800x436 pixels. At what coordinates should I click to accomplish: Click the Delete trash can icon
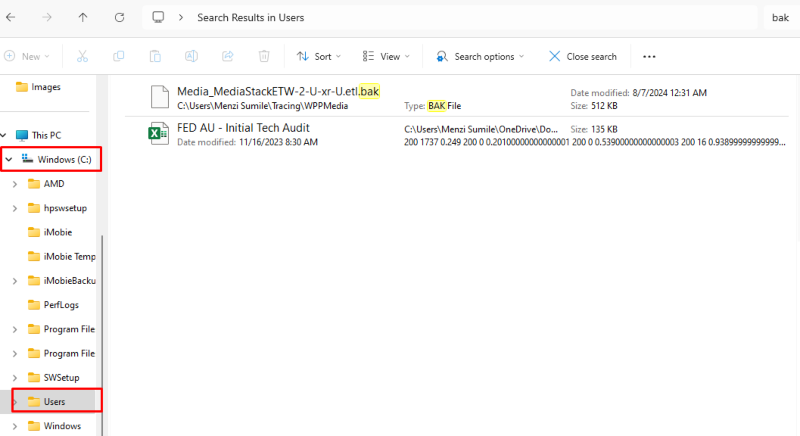pyautogui.click(x=264, y=57)
